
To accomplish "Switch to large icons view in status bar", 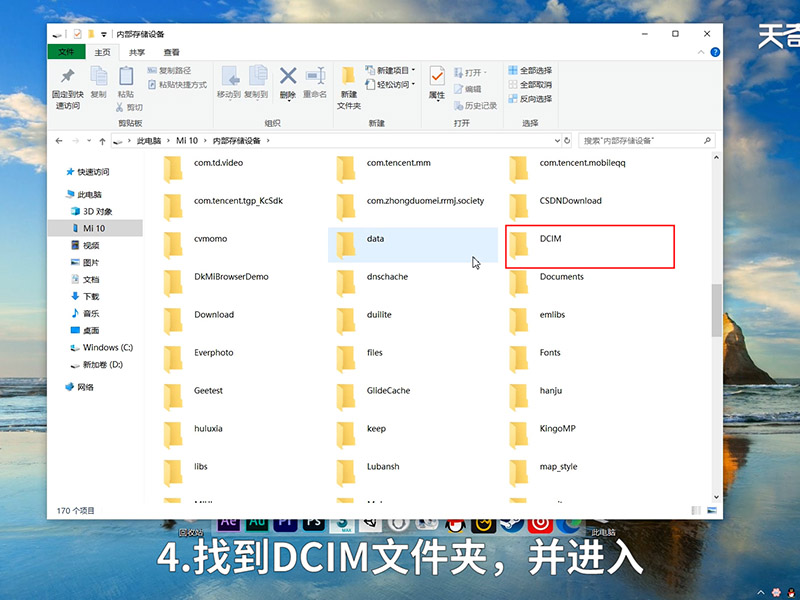I will click(712, 510).
